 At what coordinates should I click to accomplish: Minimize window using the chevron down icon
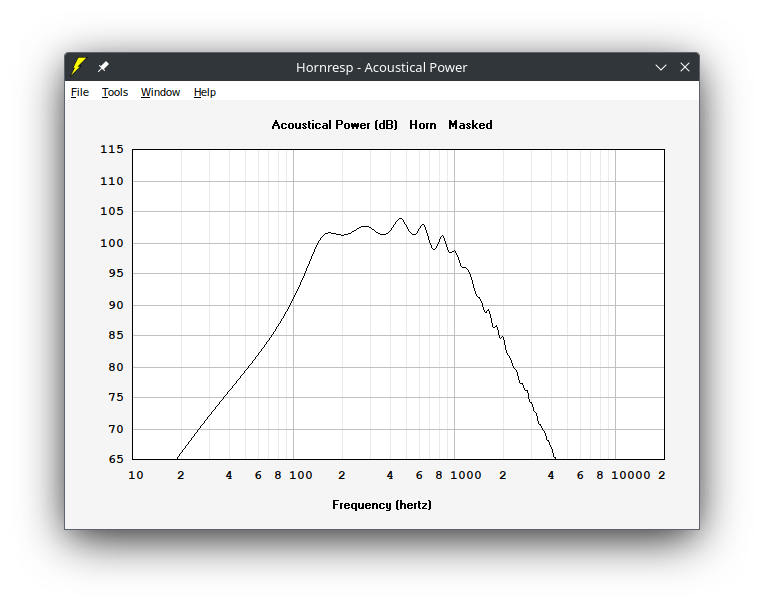tap(661, 67)
